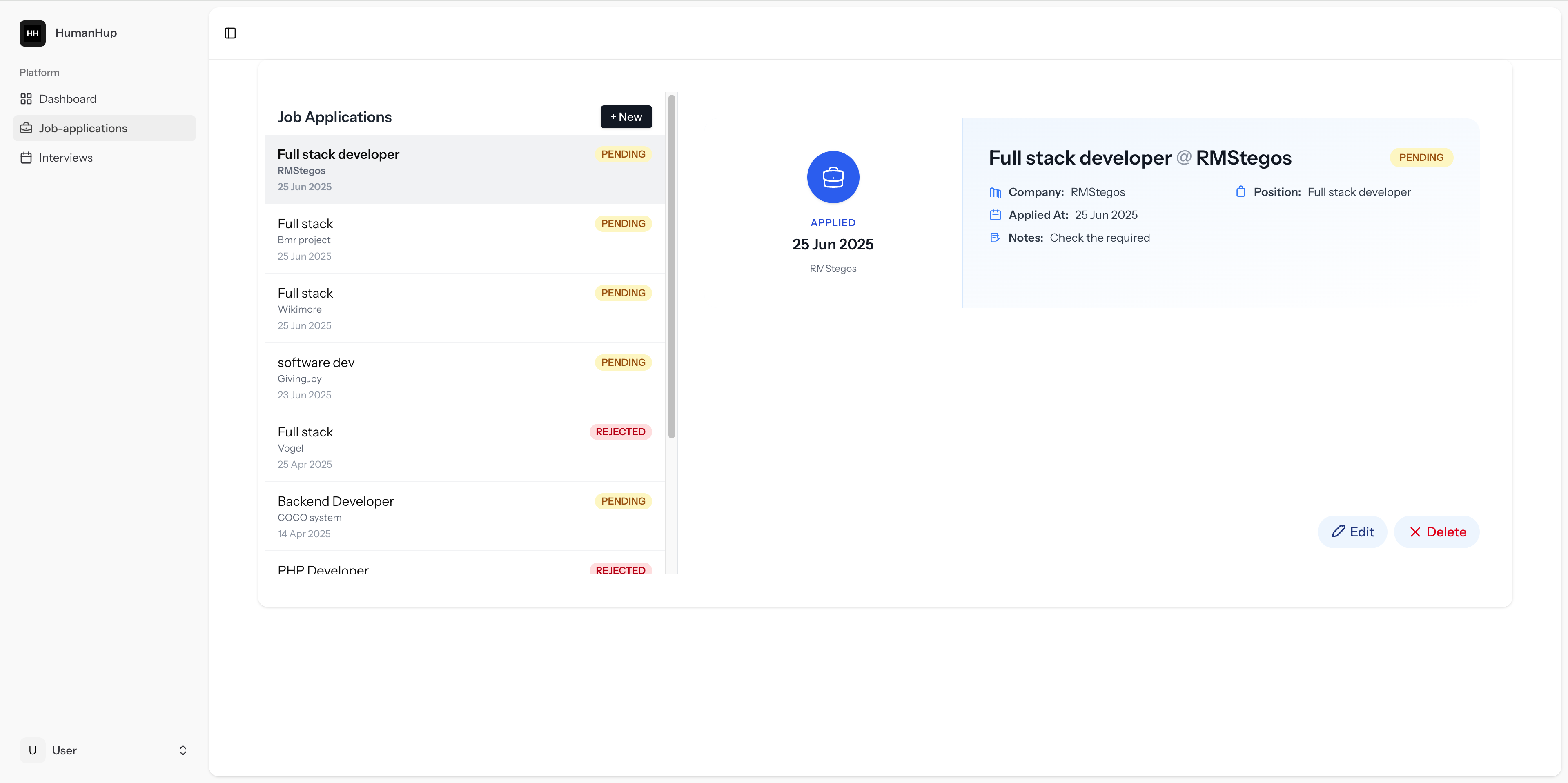Open the Job-applications menu item
This screenshot has width=1568, height=783.
pos(105,128)
